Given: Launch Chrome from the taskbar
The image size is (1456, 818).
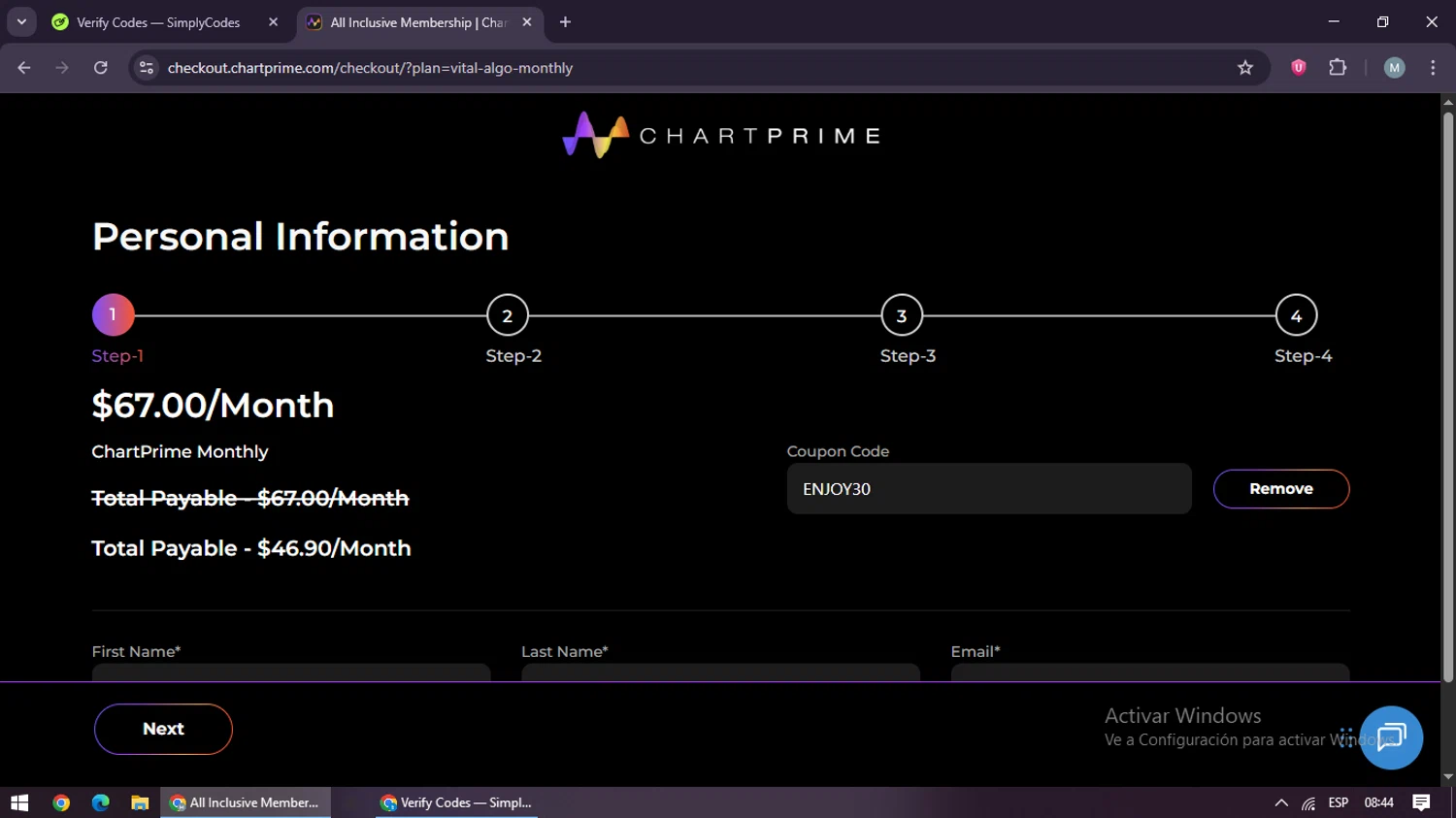Looking at the screenshot, I should point(61,802).
